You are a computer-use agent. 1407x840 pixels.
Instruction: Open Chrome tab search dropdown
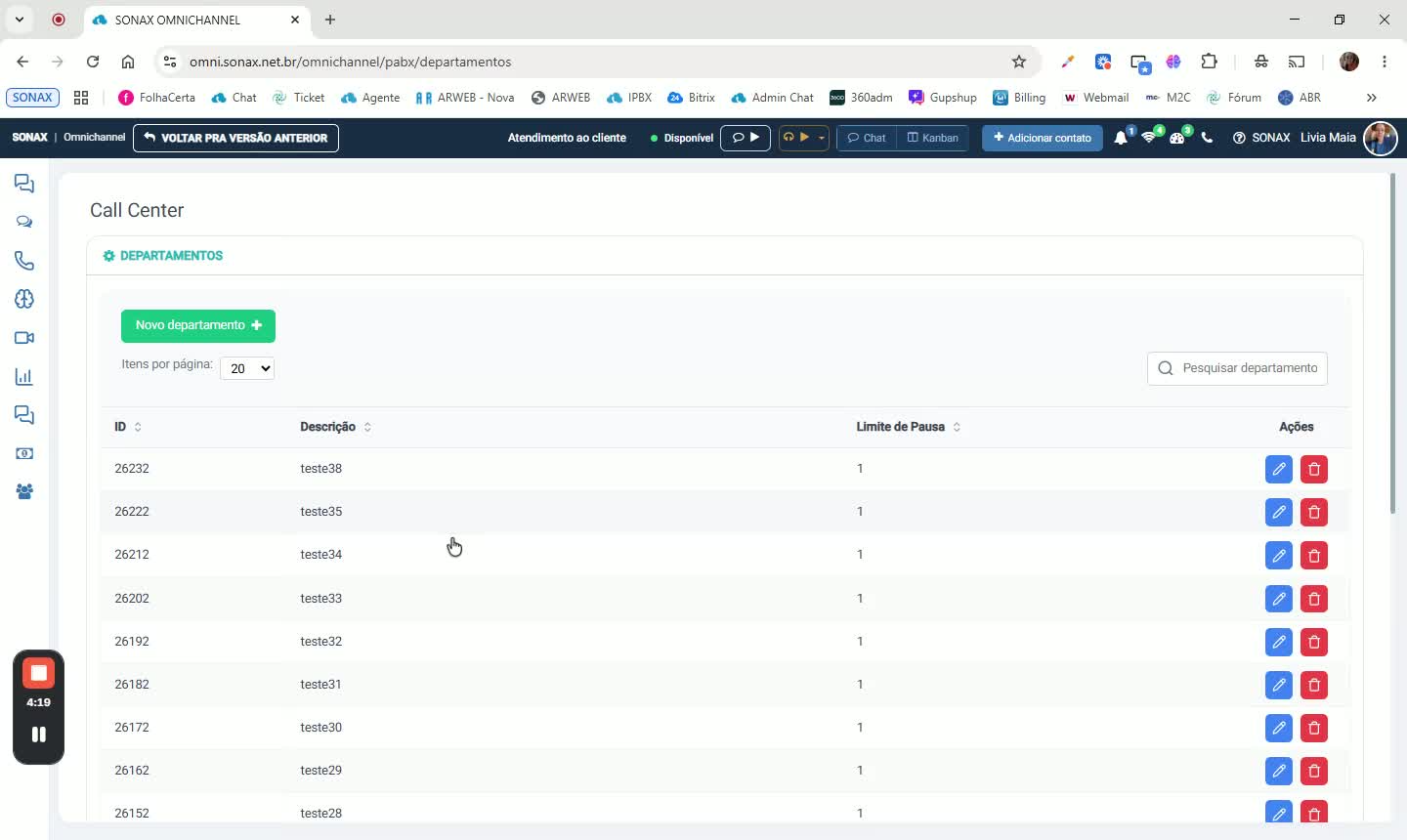pos(20,20)
